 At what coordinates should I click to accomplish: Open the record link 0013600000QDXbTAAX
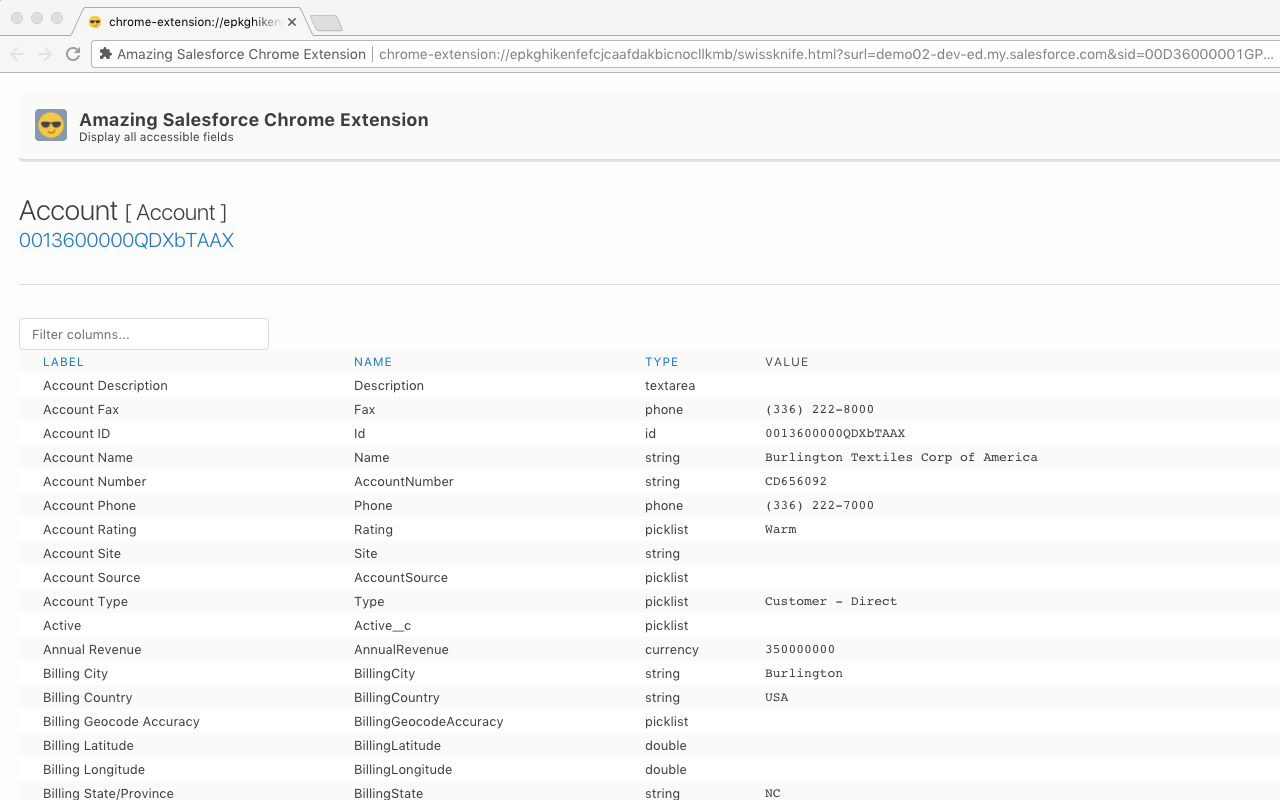pos(126,240)
